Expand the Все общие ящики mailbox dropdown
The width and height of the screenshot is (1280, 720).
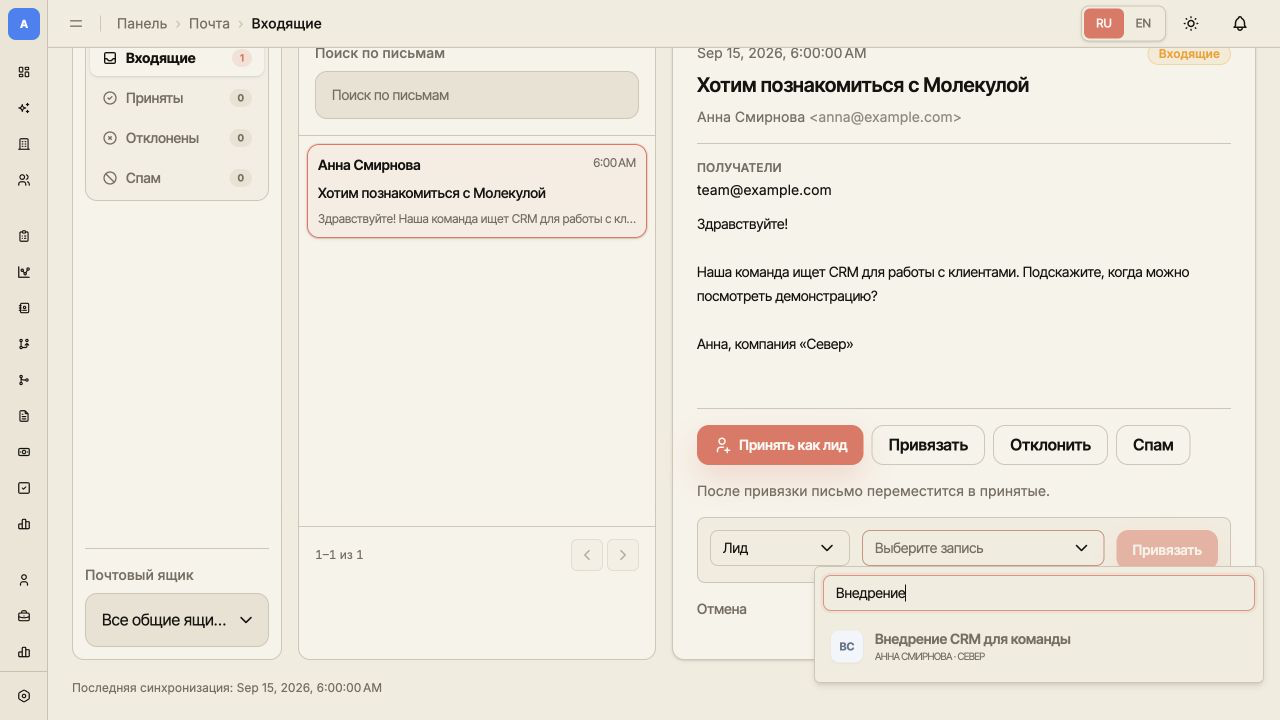click(177, 620)
